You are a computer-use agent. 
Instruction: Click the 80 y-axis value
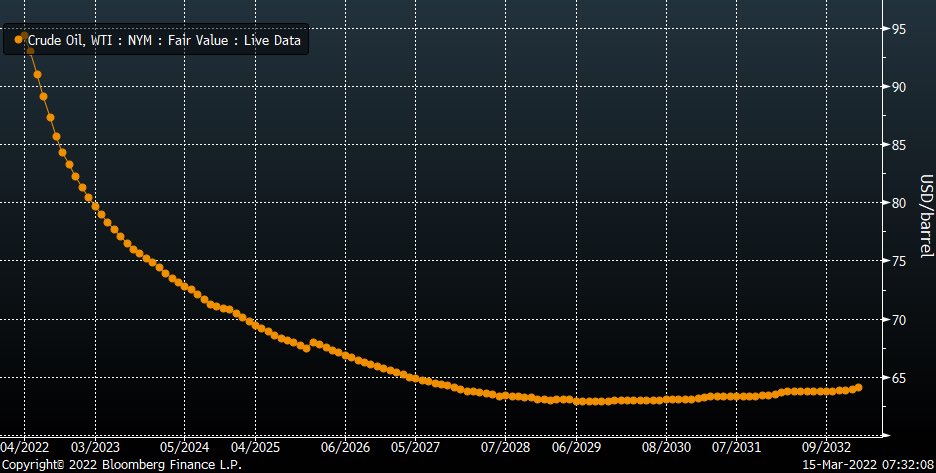point(898,203)
